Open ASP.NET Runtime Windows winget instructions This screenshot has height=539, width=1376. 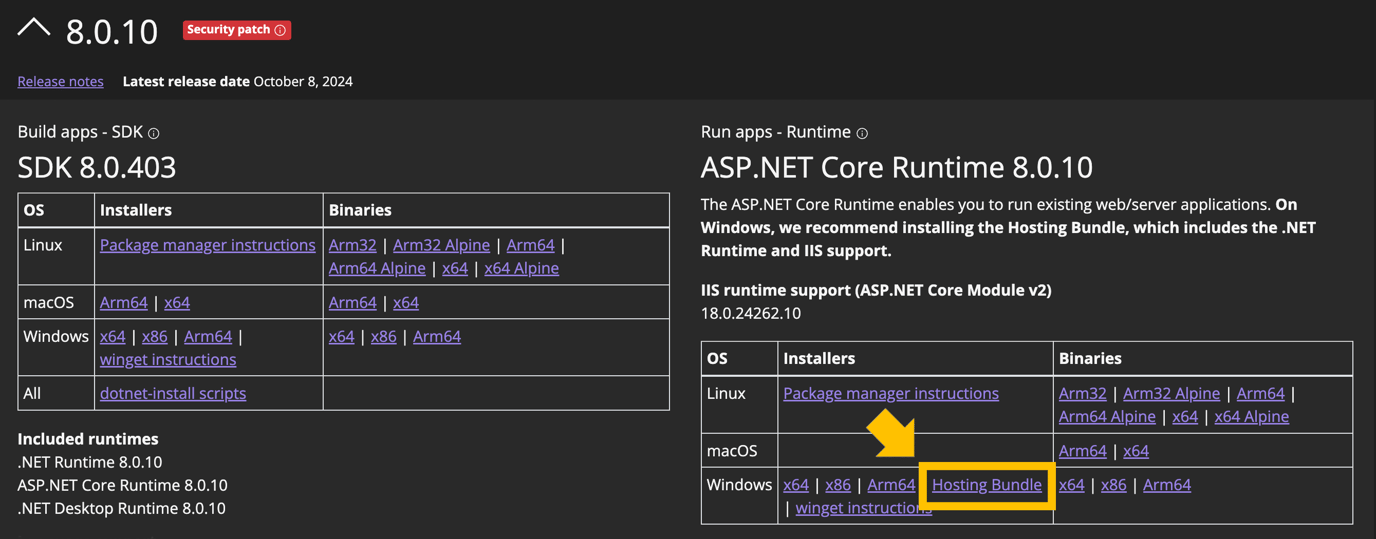click(863, 508)
